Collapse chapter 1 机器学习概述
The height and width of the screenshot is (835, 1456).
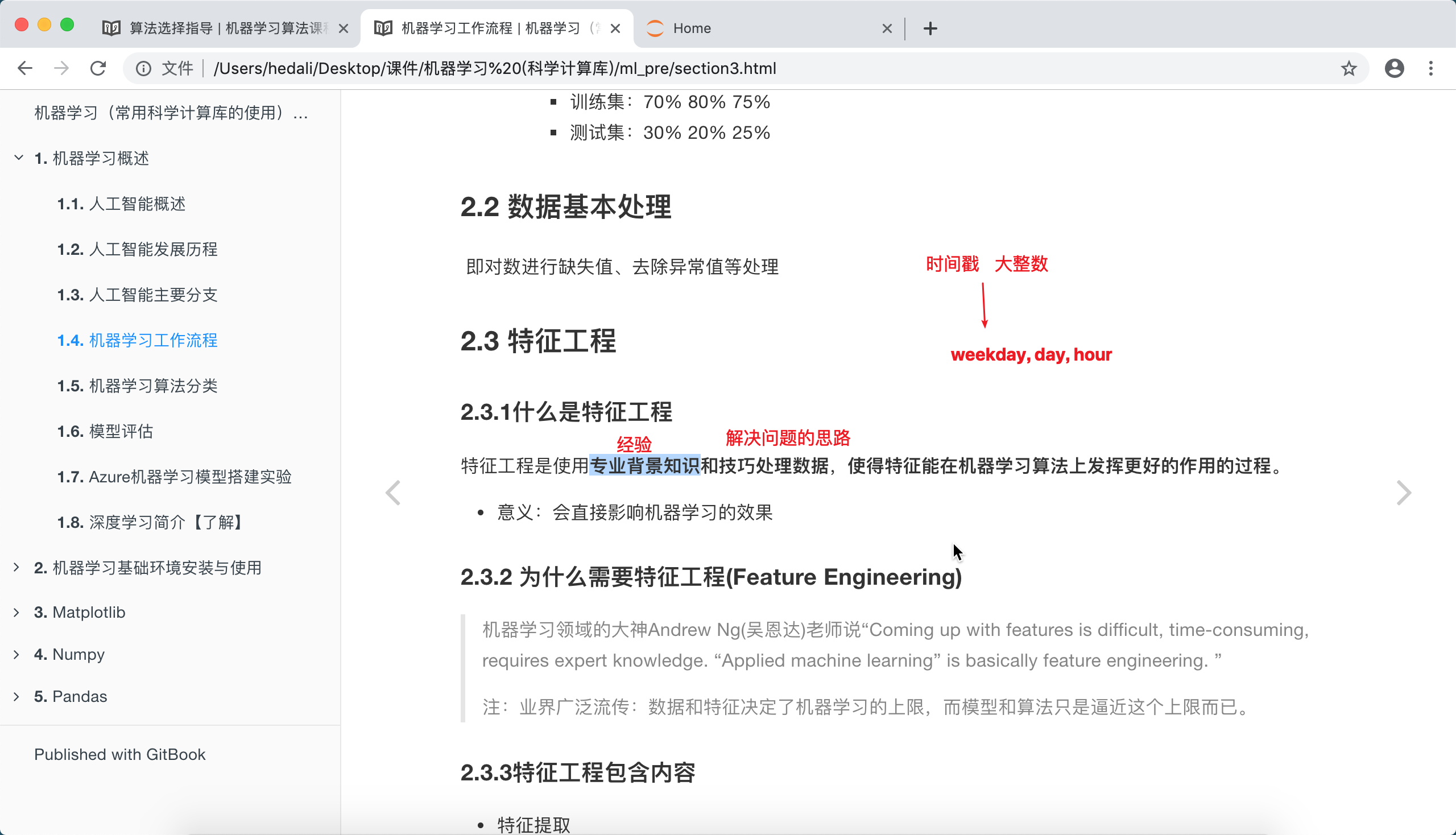pos(18,158)
